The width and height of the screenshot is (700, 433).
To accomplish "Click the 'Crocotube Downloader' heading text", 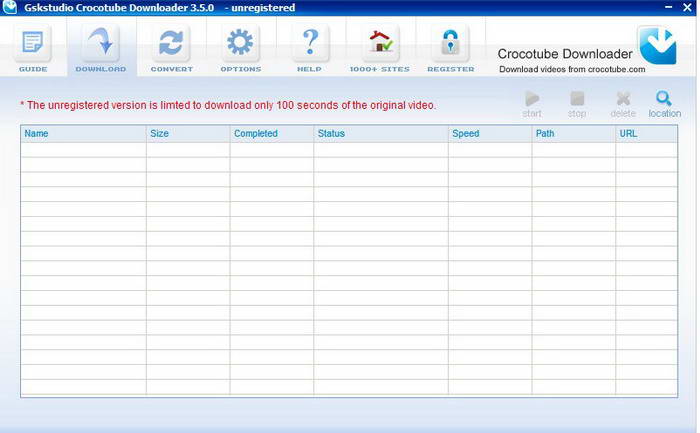I will point(565,54).
